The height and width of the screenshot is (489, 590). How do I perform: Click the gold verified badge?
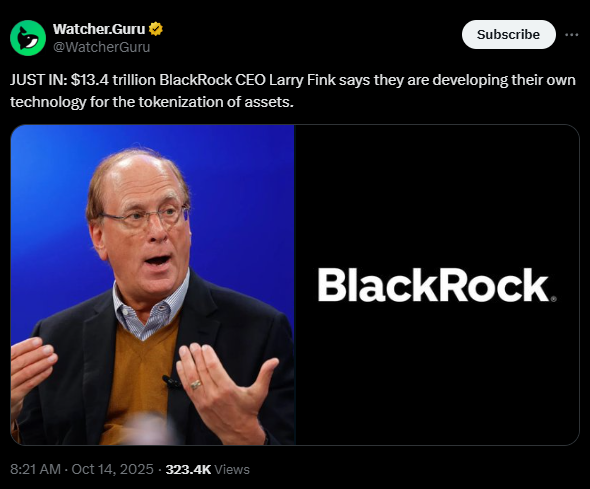coord(156,29)
